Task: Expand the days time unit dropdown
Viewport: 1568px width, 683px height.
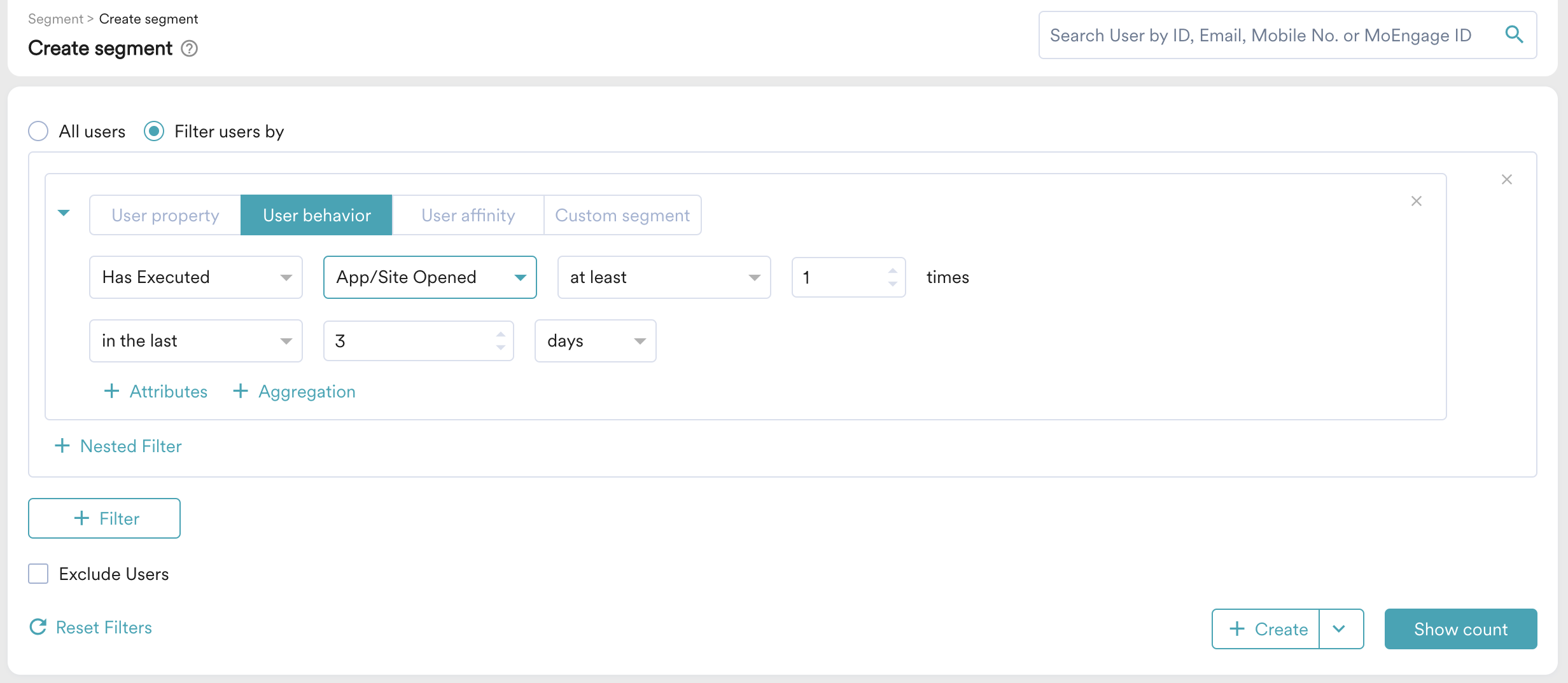Action: coord(595,341)
